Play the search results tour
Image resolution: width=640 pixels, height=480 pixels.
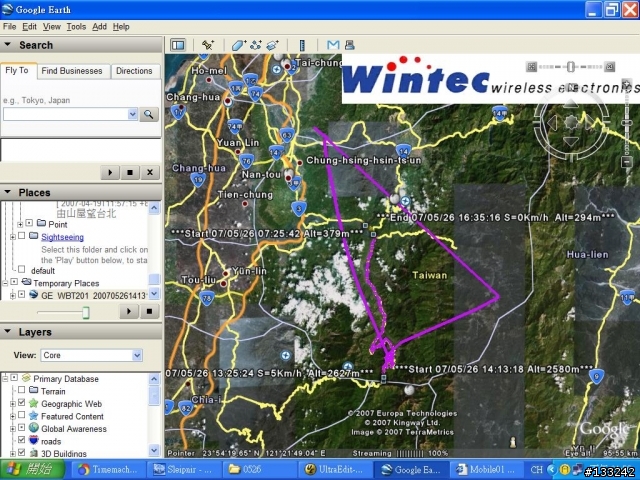[110, 172]
